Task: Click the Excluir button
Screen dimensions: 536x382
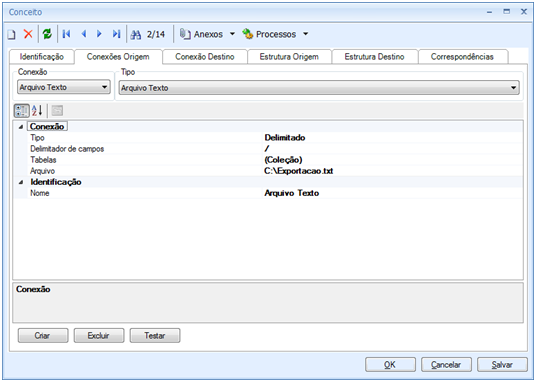Action: click(99, 335)
